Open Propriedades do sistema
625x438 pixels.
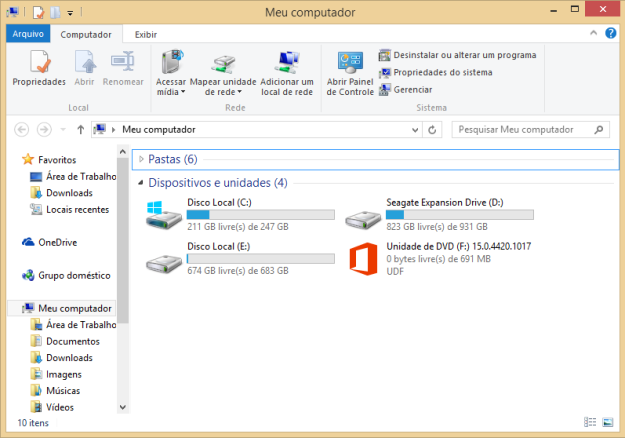tap(435, 73)
